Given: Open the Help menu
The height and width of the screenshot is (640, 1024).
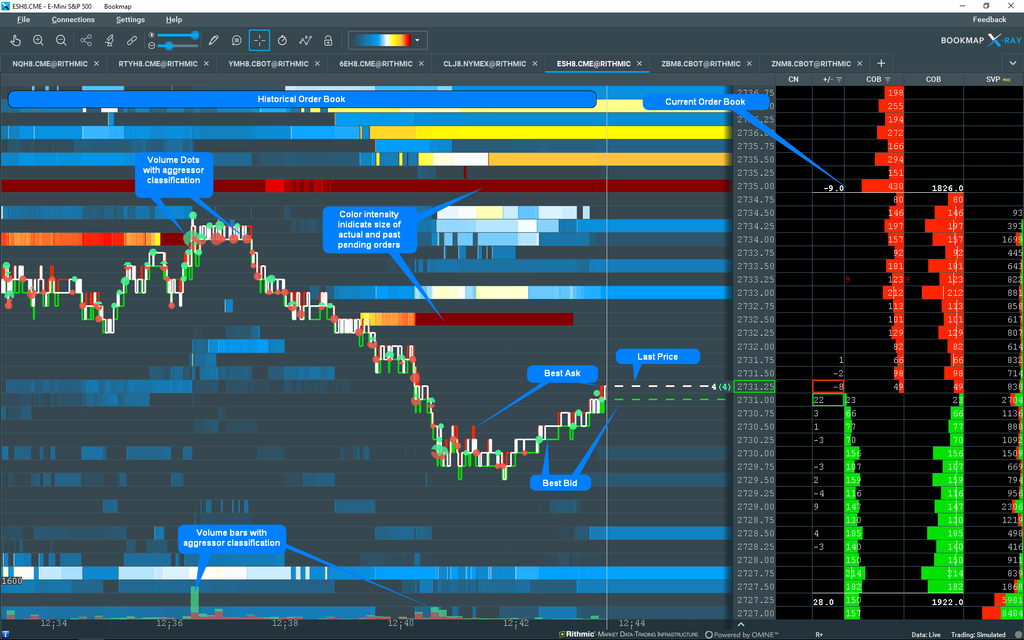Looking at the screenshot, I should tap(174, 20).
